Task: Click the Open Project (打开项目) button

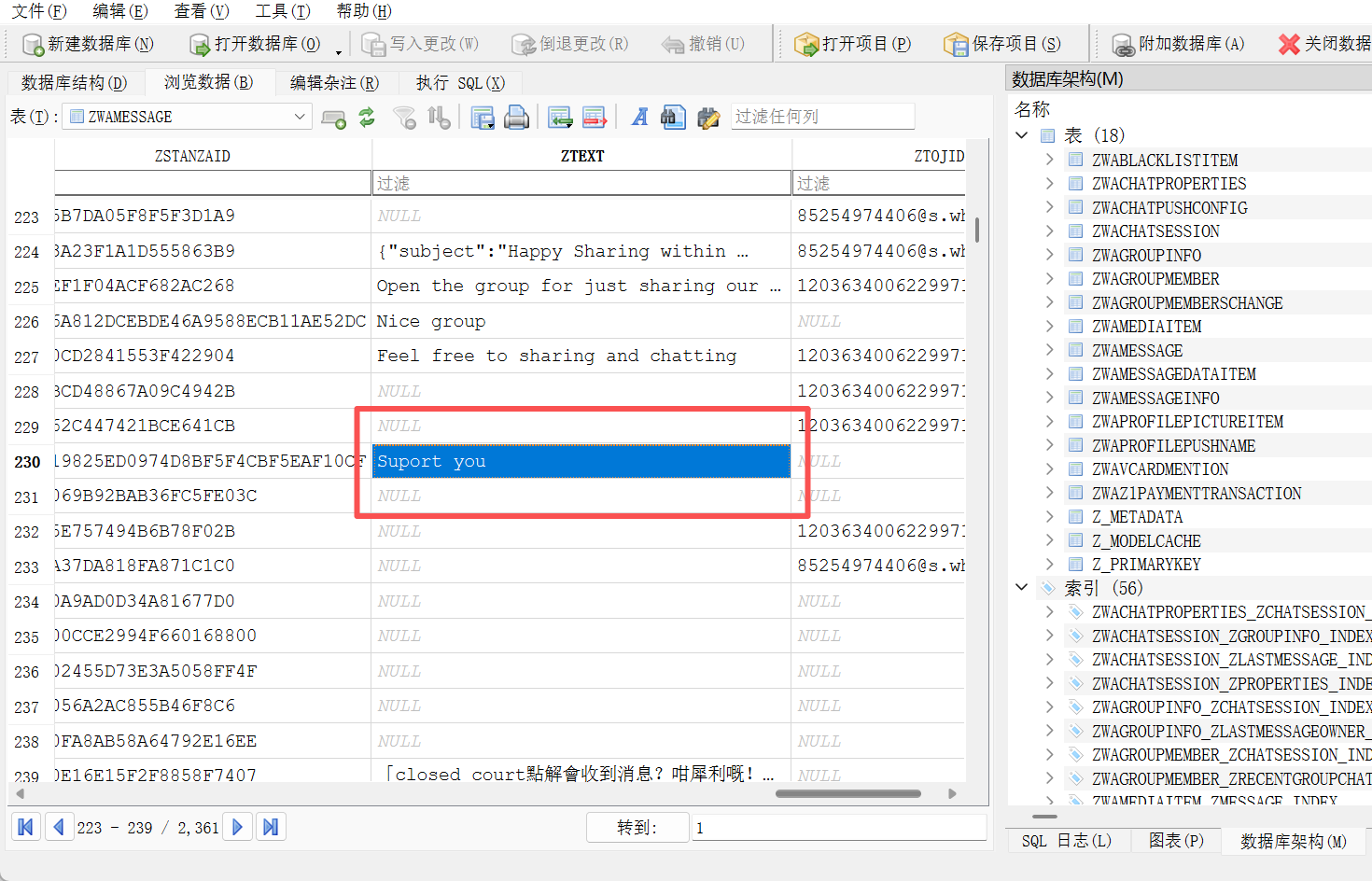Action: pyautogui.click(x=852, y=44)
